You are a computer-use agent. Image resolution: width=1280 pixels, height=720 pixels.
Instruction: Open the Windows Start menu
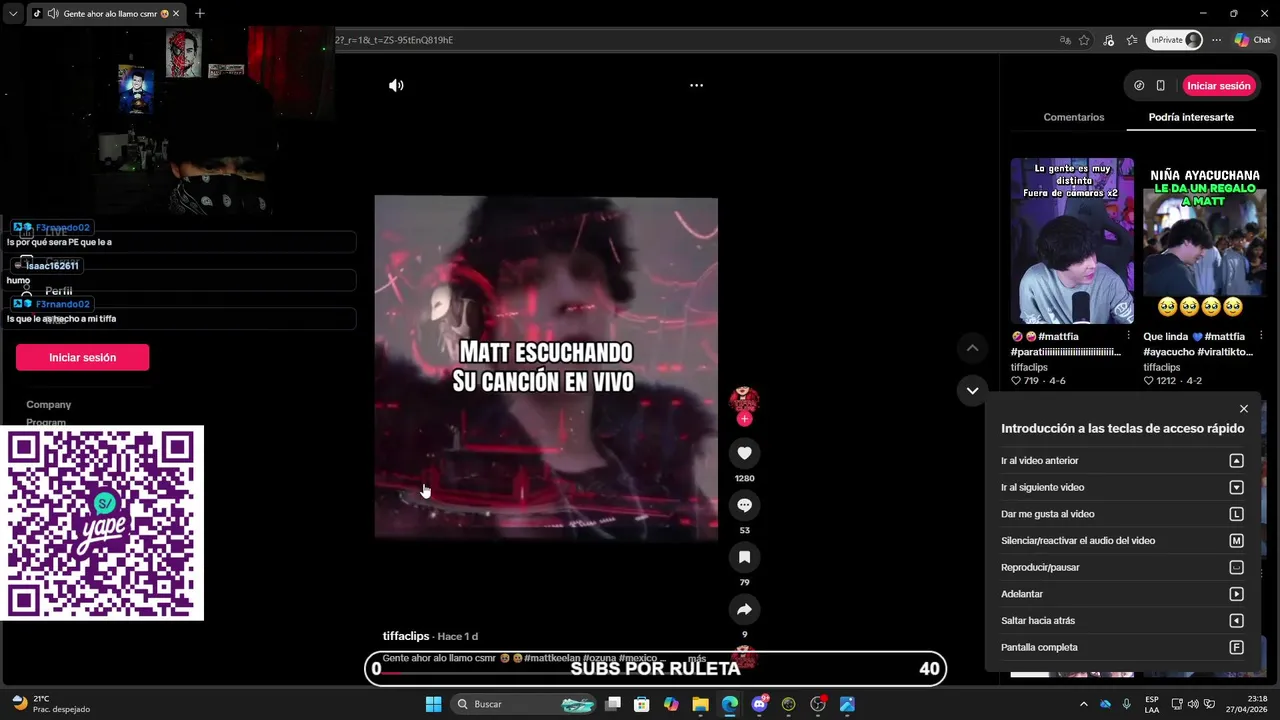pos(433,704)
